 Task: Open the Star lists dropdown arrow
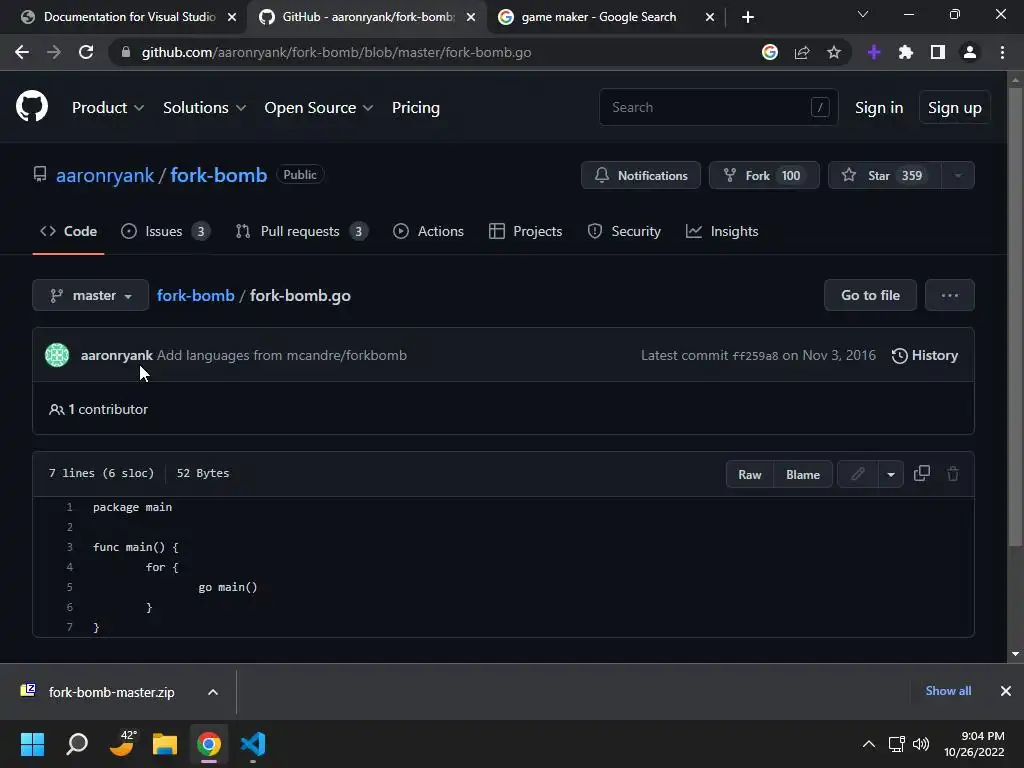coord(958,175)
